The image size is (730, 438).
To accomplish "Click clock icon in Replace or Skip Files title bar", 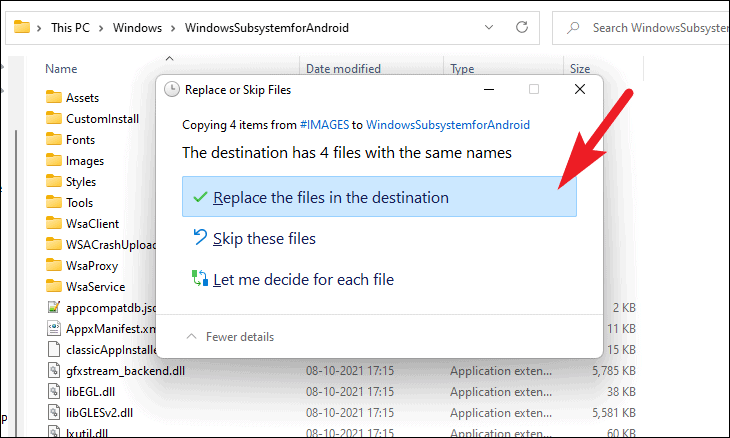I will tap(172, 89).
